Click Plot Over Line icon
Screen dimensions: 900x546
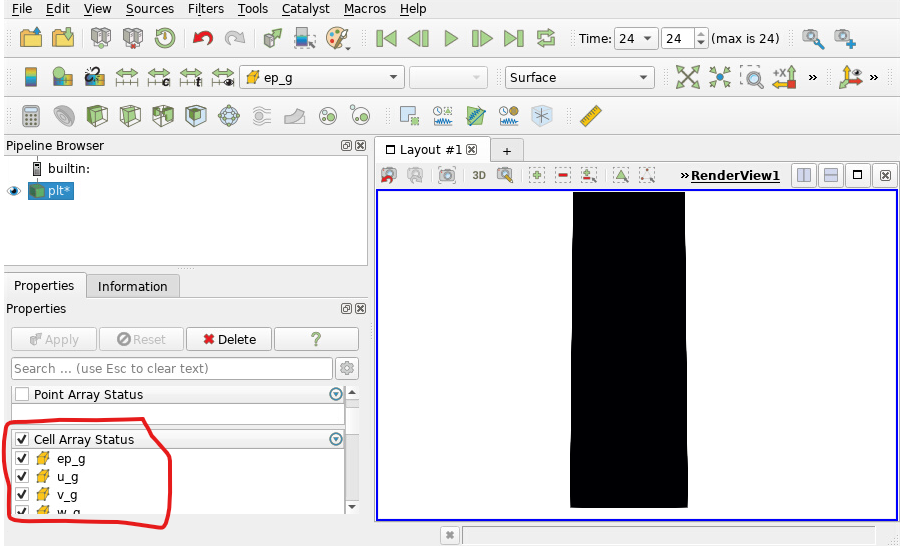[476, 116]
